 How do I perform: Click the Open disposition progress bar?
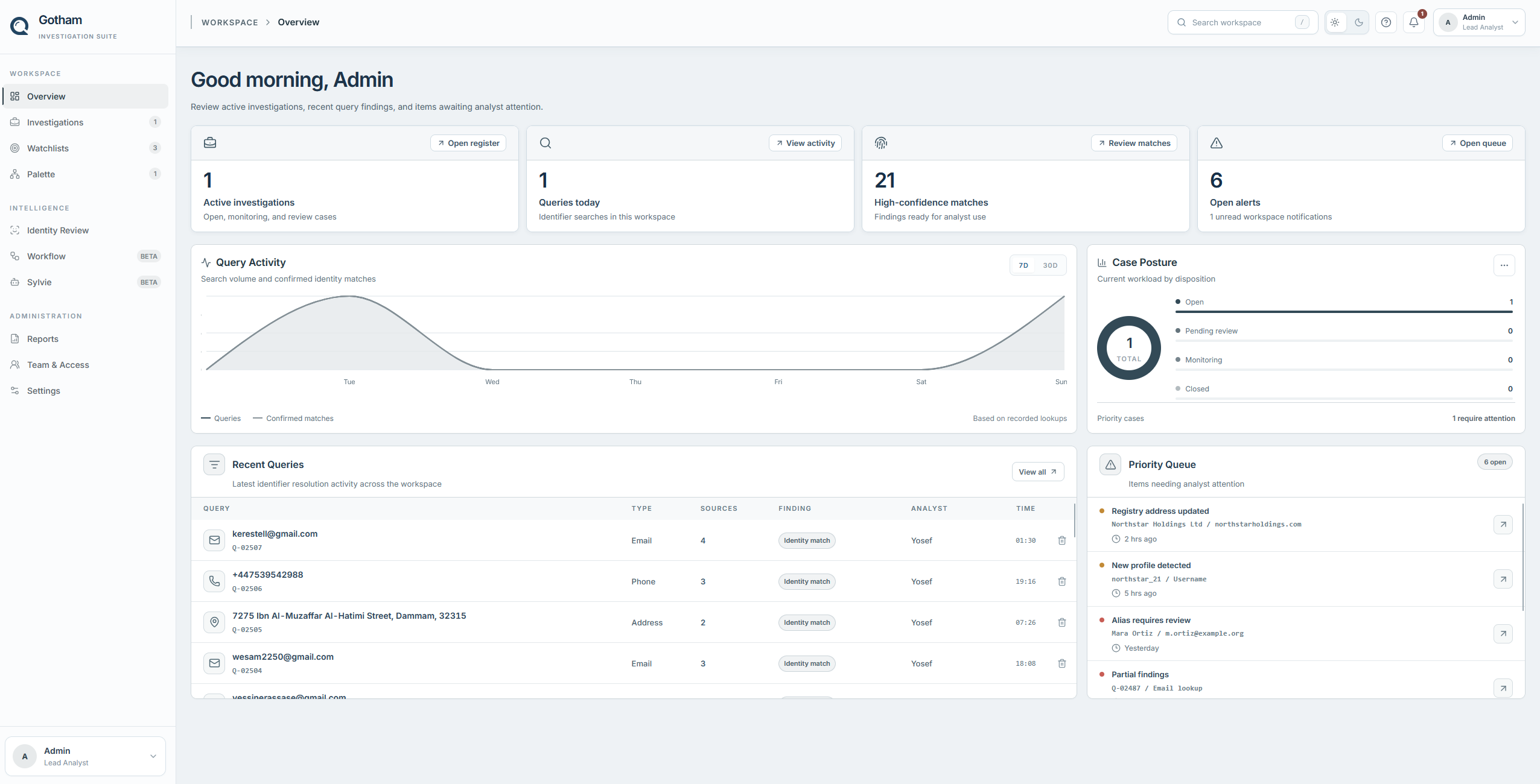1344,312
